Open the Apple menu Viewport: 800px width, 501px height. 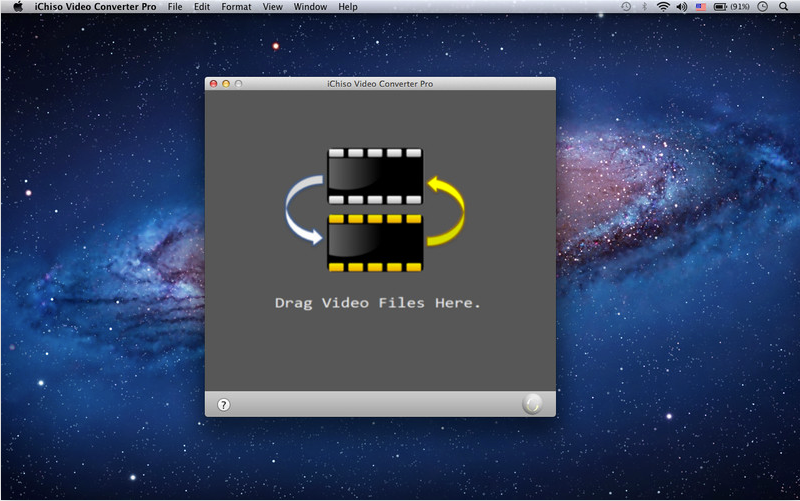click(x=17, y=7)
